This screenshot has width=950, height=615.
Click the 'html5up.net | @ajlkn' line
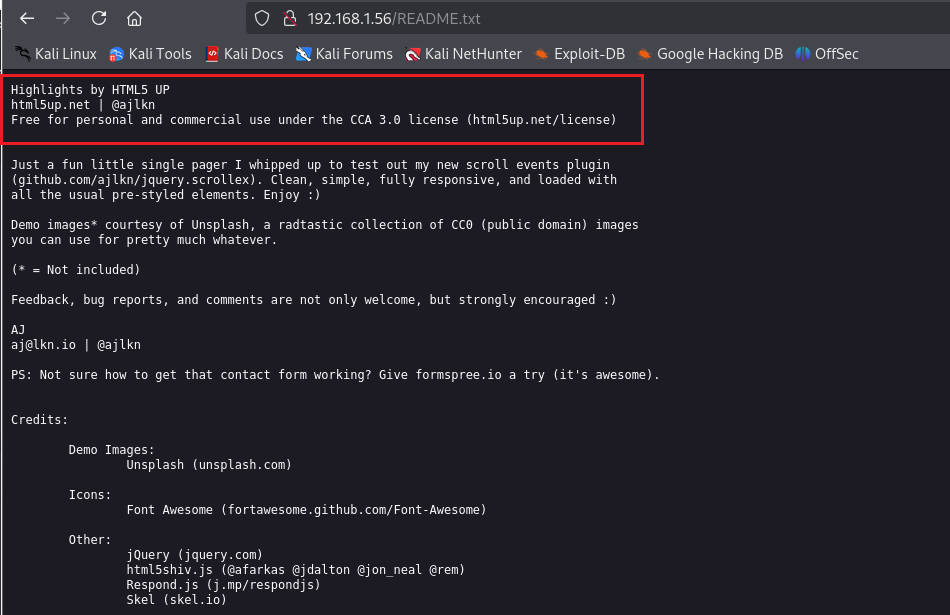(x=83, y=105)
